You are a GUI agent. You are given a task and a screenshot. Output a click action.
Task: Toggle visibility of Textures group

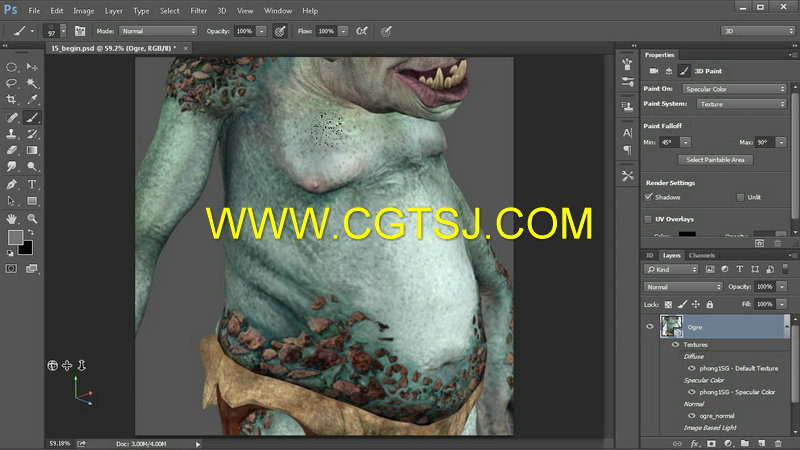(x=676, y=344)
